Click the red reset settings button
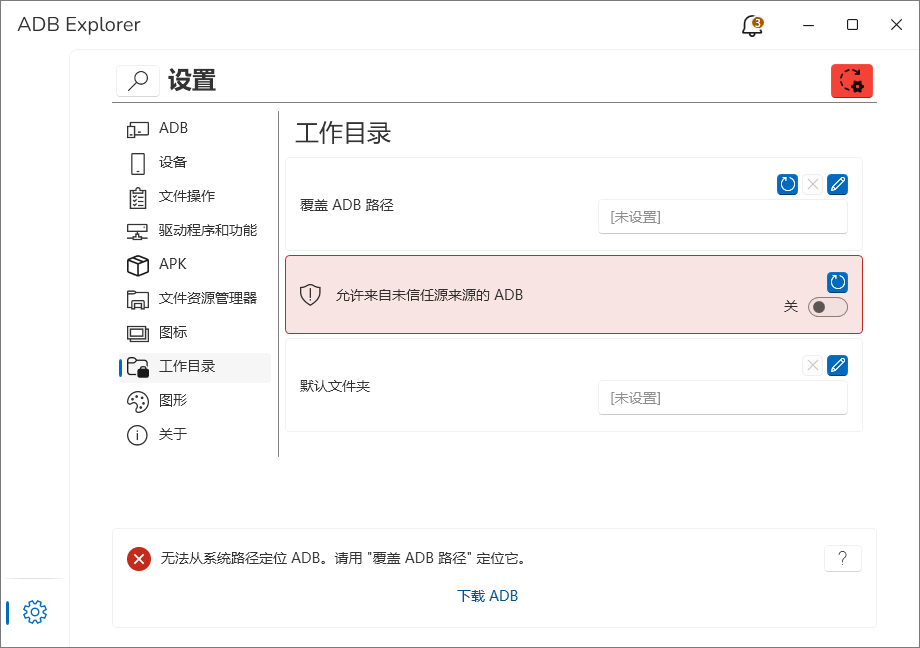 851,81
